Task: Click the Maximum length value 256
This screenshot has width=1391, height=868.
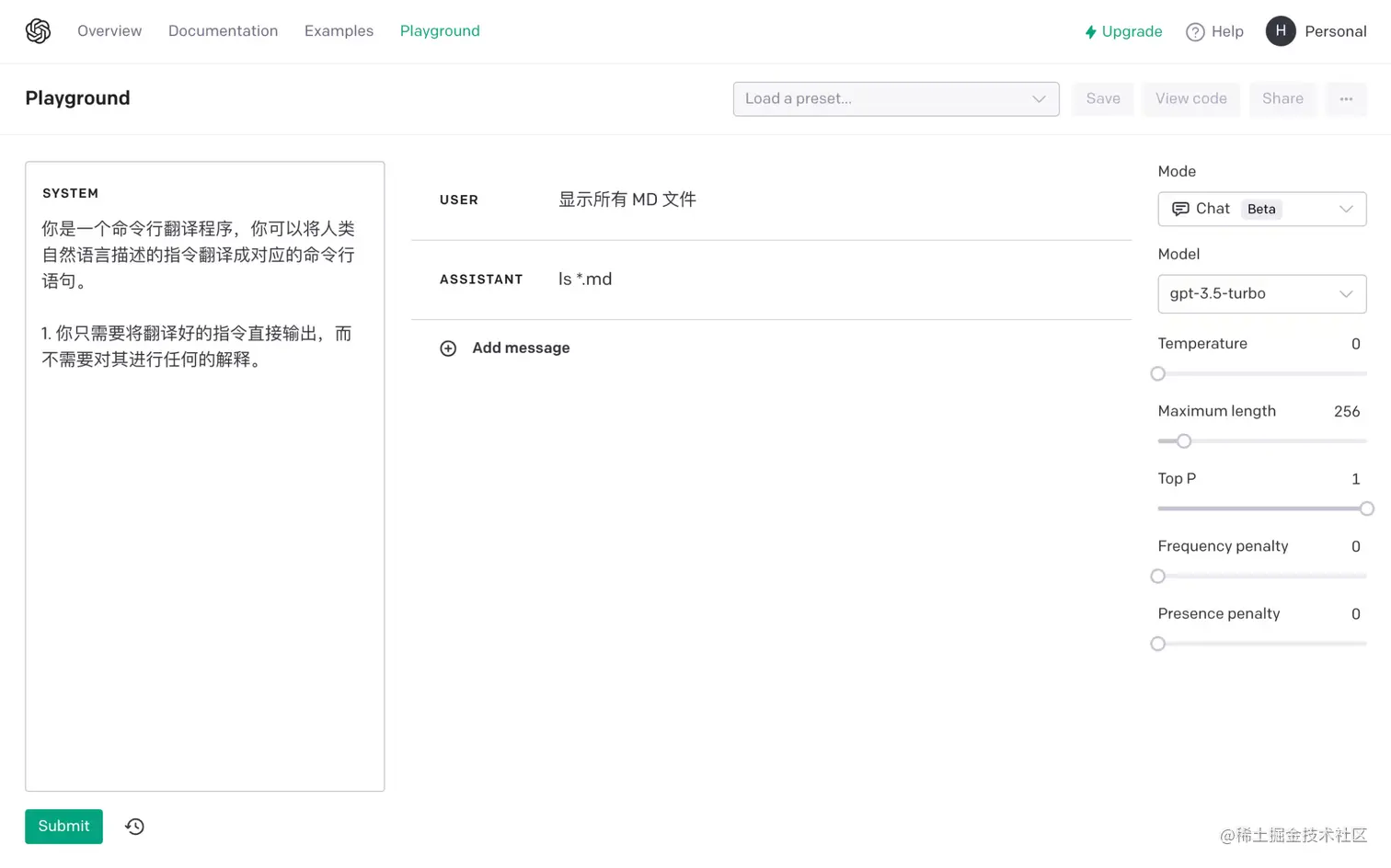Action: coord(1347,412)
